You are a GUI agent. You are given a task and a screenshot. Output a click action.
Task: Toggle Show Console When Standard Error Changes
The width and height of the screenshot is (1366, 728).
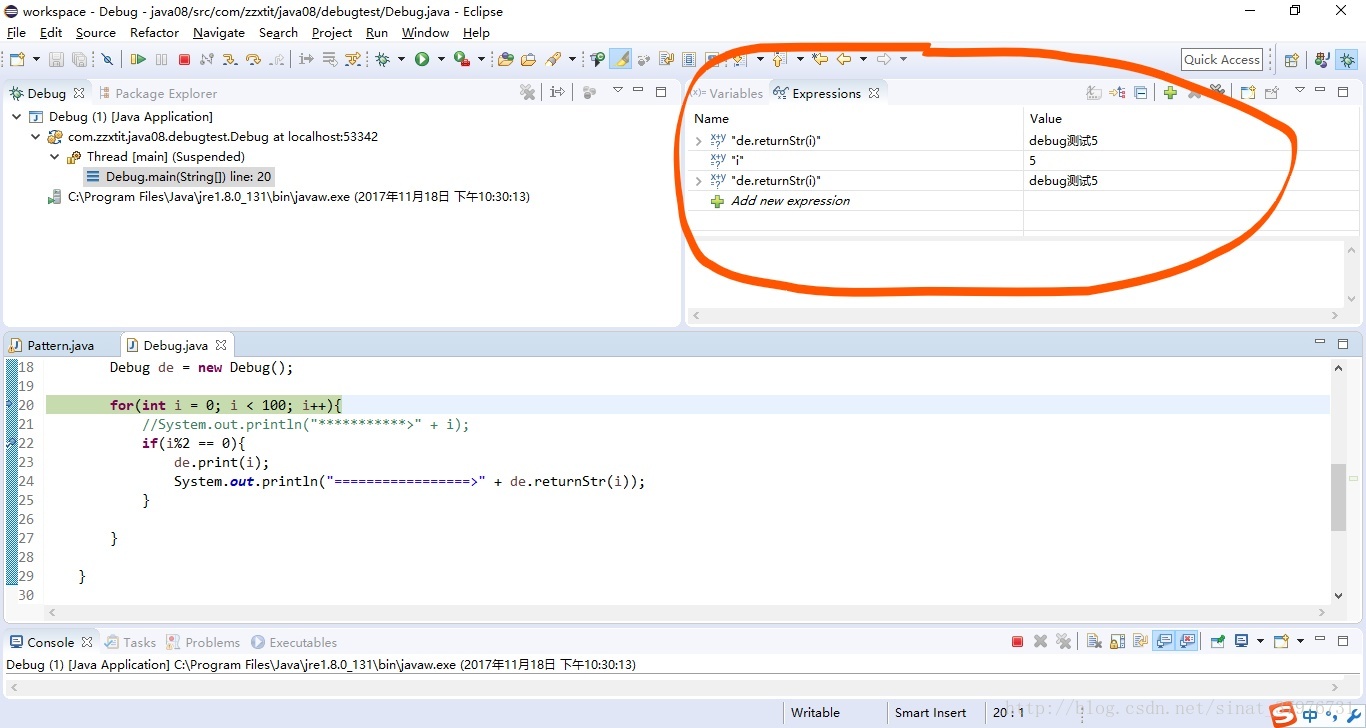tap(1187, 641)
